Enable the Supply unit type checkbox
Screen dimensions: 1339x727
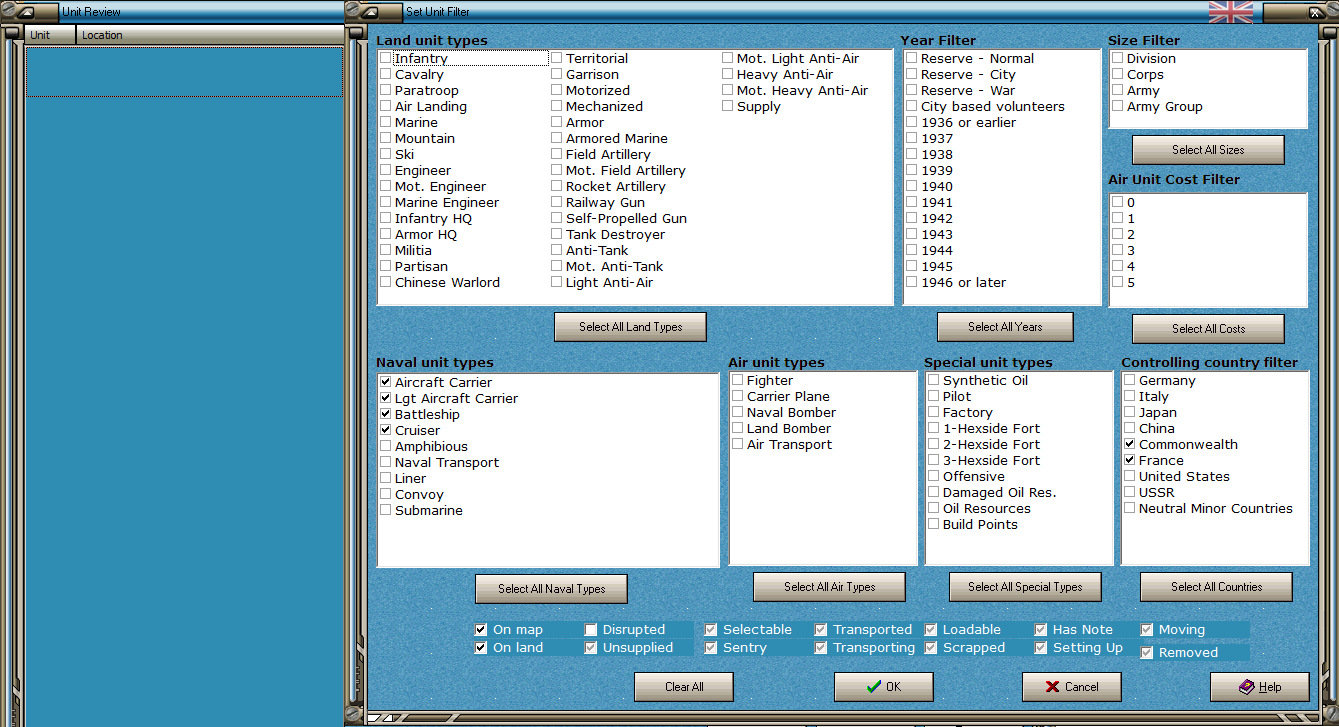point(727,106)
